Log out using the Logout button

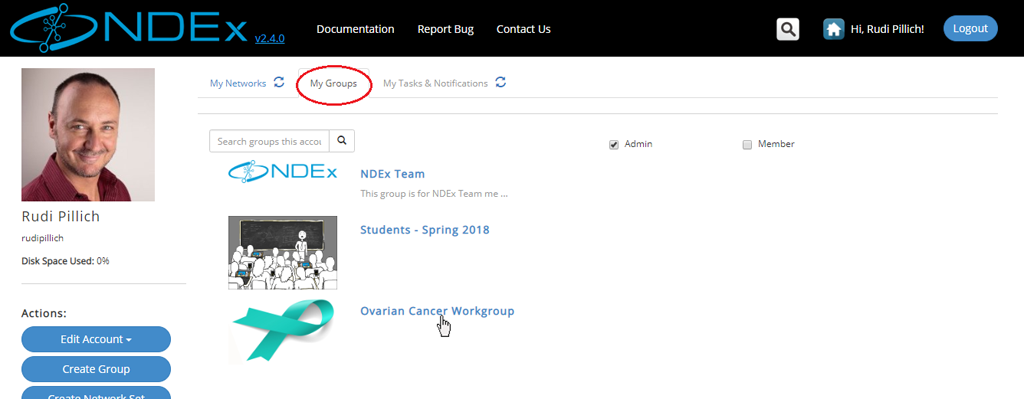(x=970, y=29)
